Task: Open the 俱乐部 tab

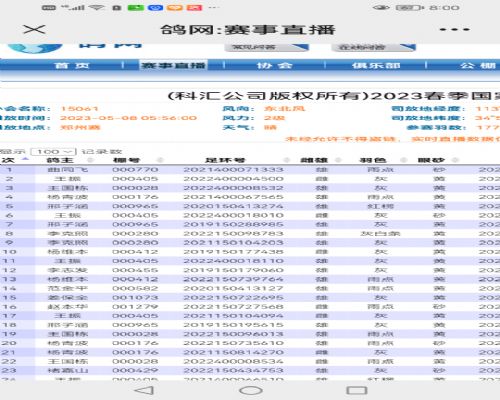Action: coord(376,65)
